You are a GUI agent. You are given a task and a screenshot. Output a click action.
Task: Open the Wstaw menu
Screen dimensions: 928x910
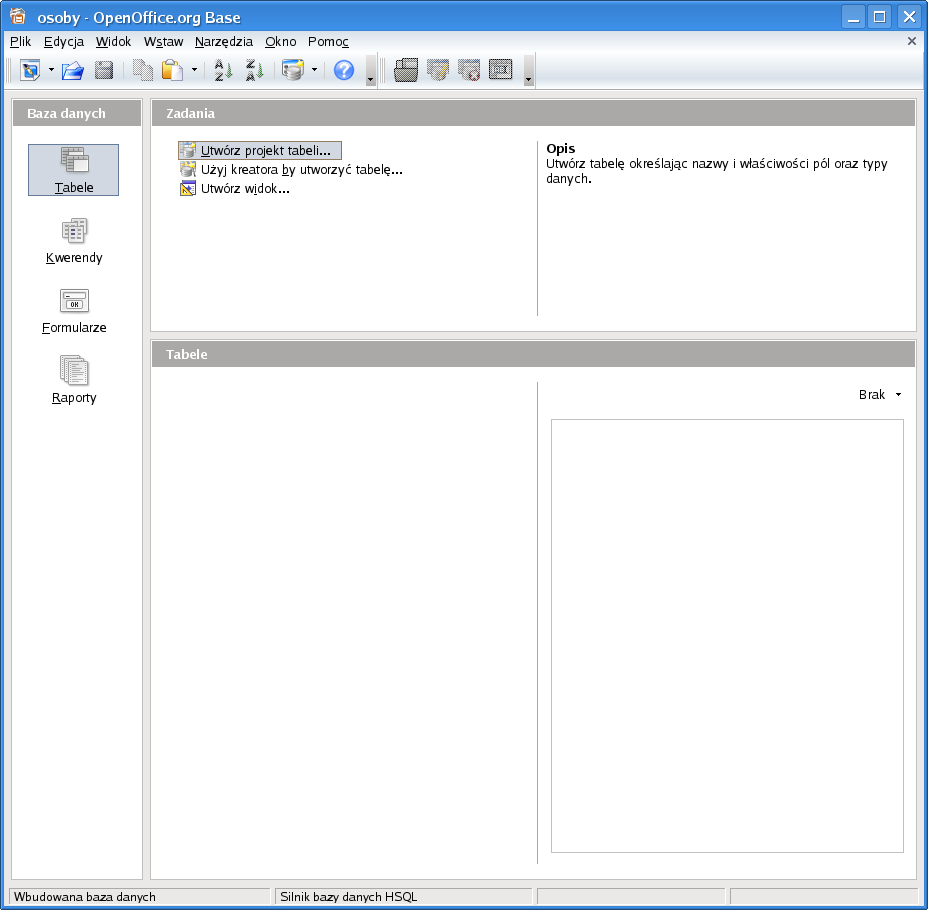pos(163,41)
